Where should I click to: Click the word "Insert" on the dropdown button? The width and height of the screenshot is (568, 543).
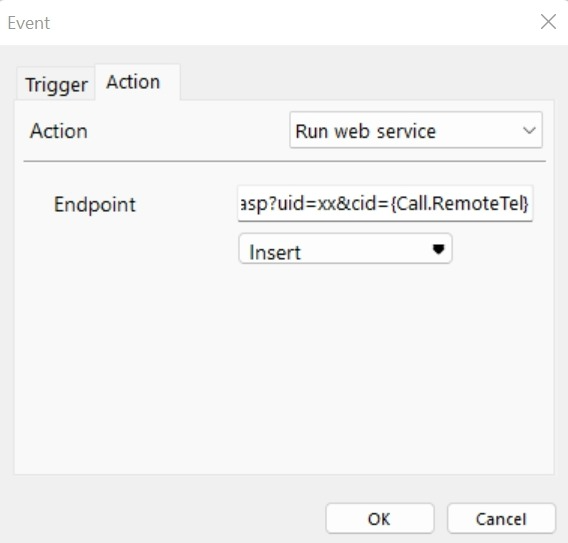[275, 252]
